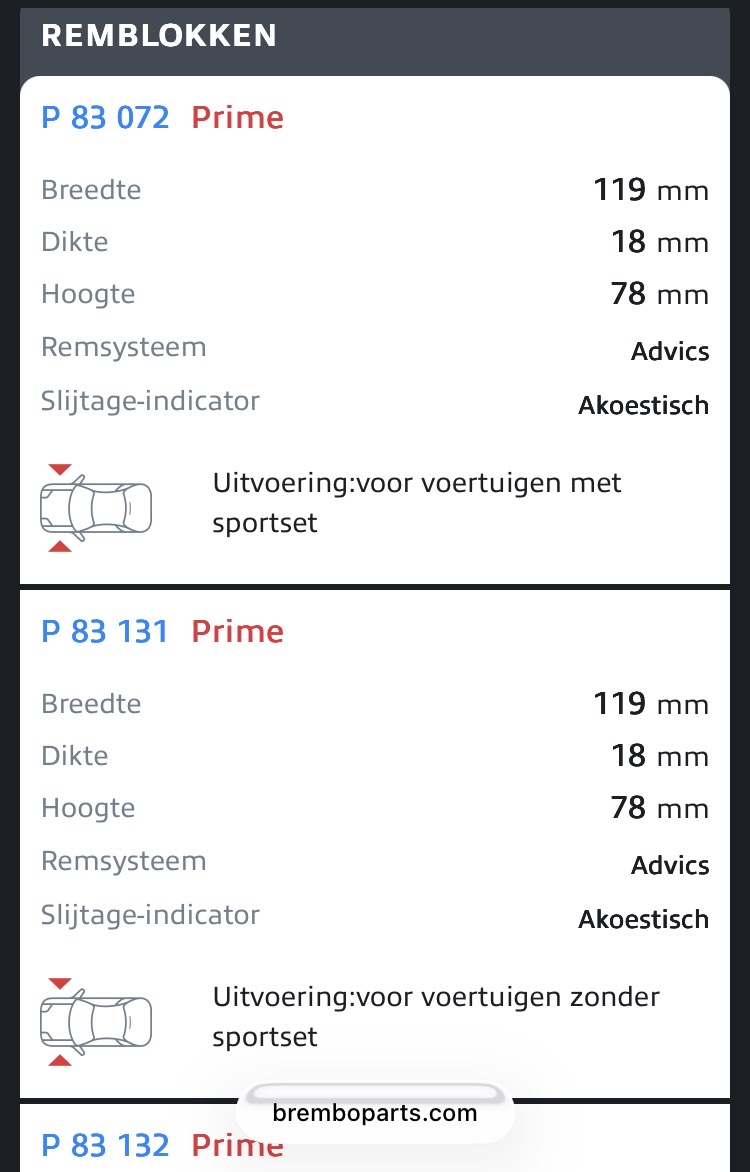The height and width of the screenshot is (1172, 750).
Task: Tap the Prime label beside P 83 131
Action: point(238,632)
